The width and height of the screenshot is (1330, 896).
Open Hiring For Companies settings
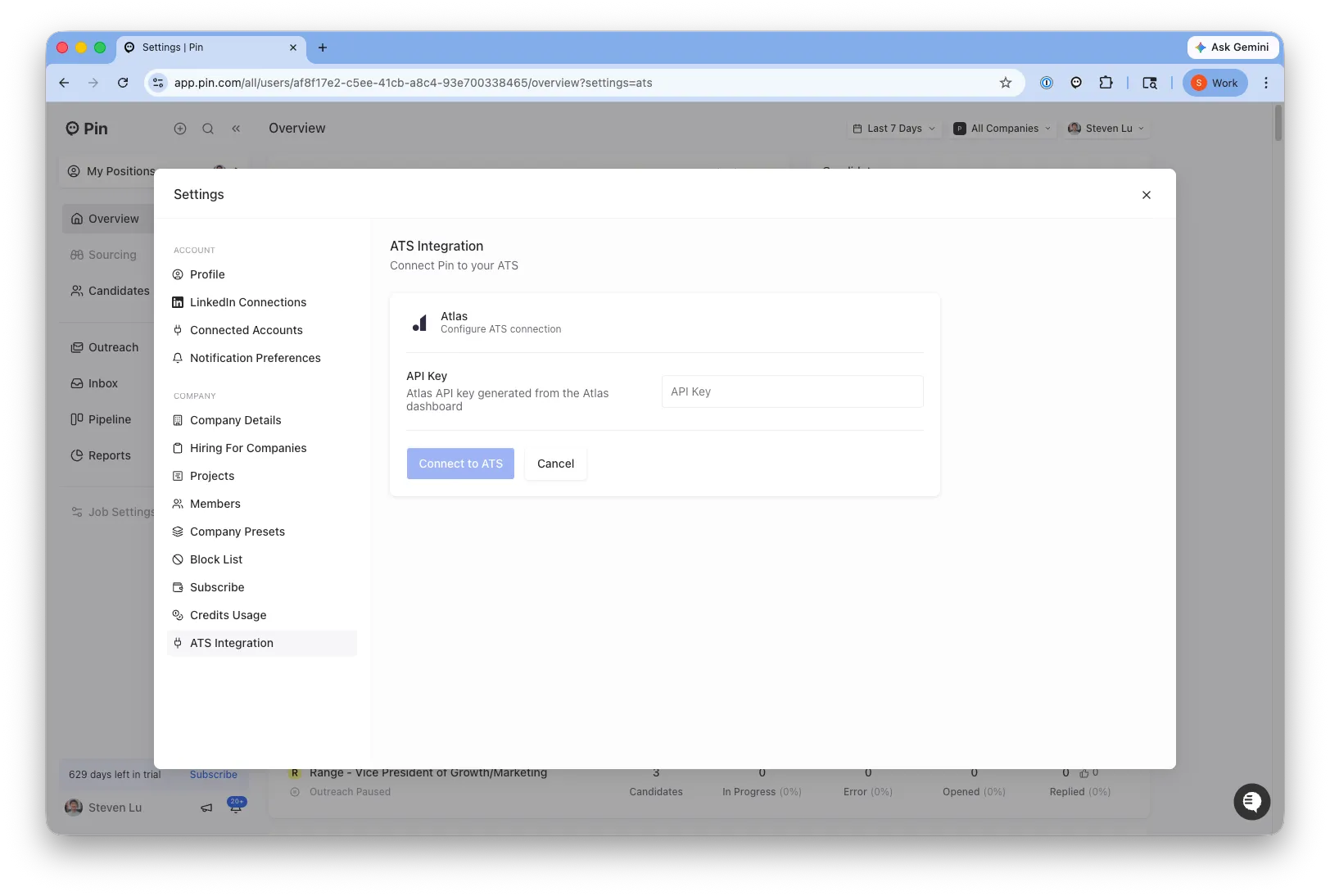(x=262, y=448)
